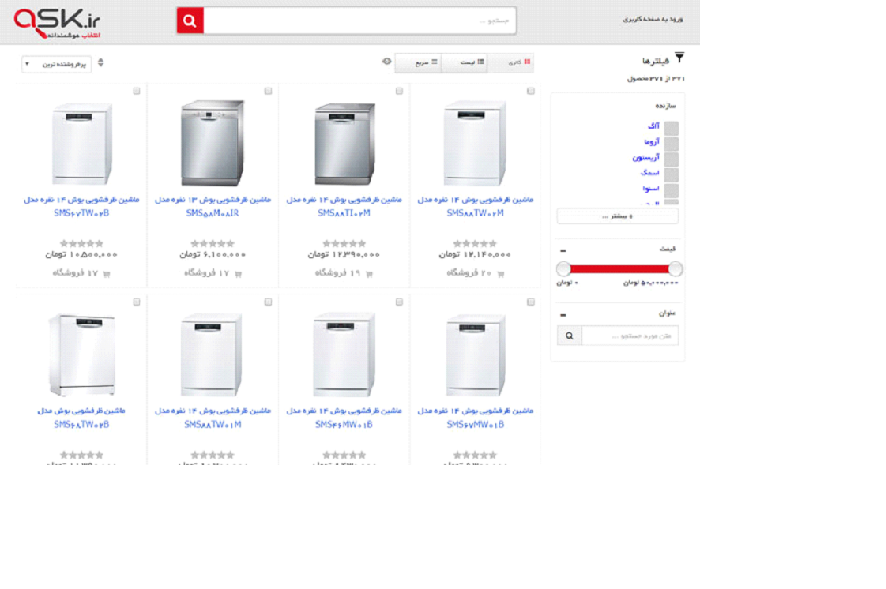This screenshot has height=589, width=886.
Task: Click the title filter search magnifier button
Action: [569, 336]
